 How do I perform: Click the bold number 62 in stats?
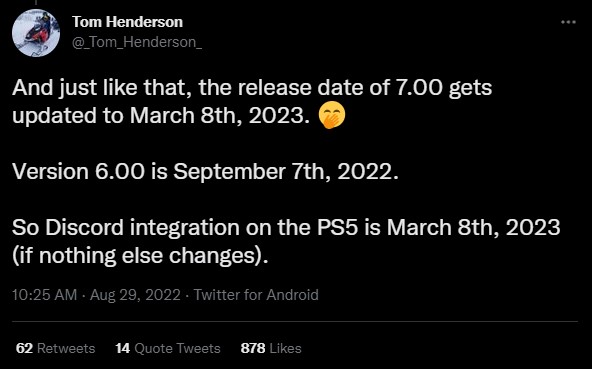pos(25,348)
